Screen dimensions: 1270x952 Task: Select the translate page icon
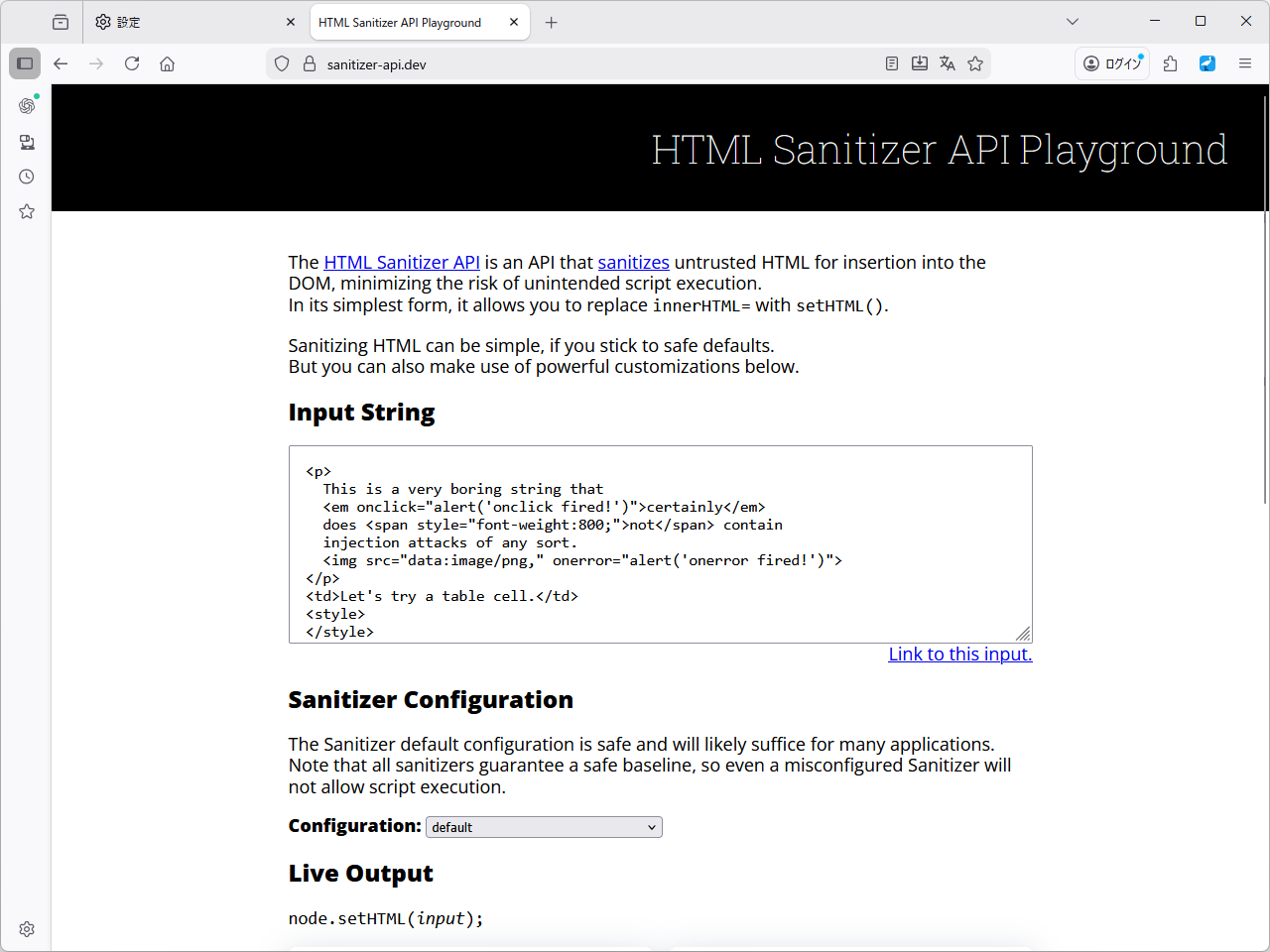pyautogui.click(x=947, y=62)
